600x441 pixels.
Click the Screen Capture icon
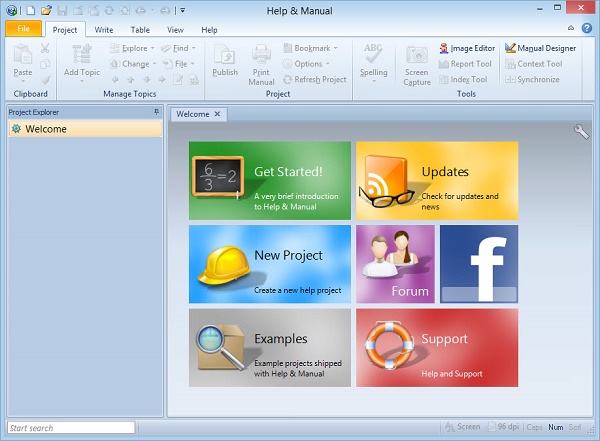417,62
